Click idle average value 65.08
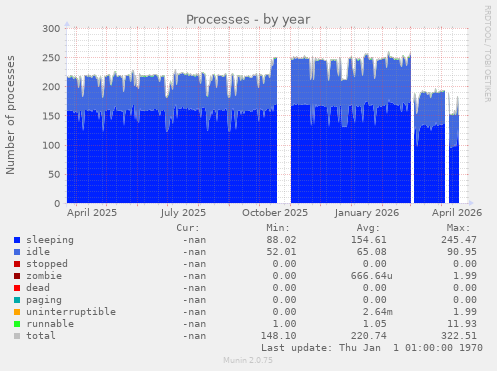The width and height of the screenshot is (497, 371). pyautogui.click(x=372, y=252)
